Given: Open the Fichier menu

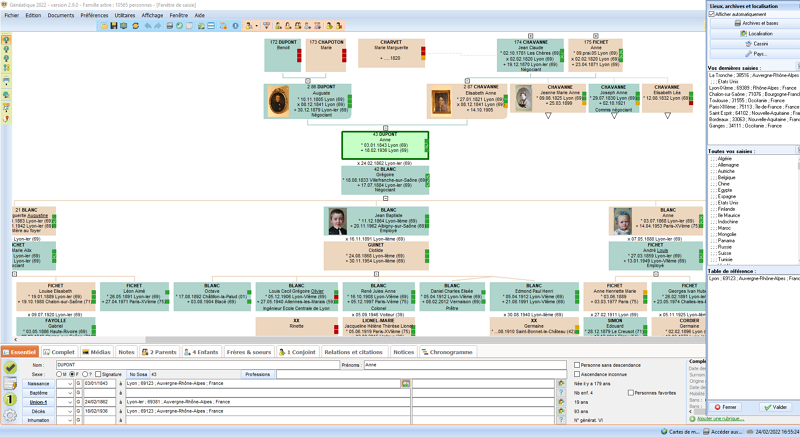Looking at the screenshot, I should 12,15.
